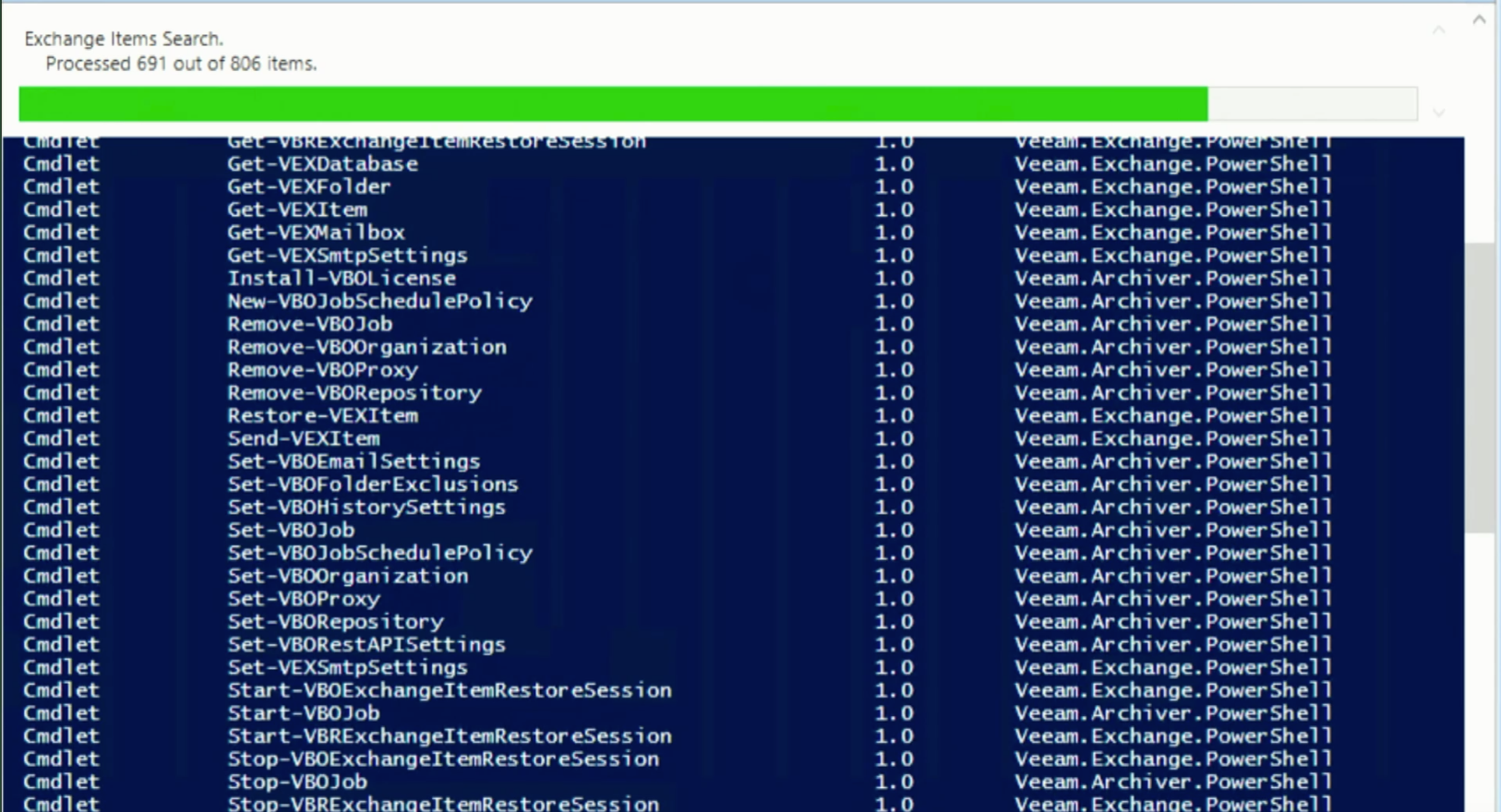Select the 'Exchange Items Search.' heading text
The width and height of the screenshot is (1501, 812).
coord(124,39)
